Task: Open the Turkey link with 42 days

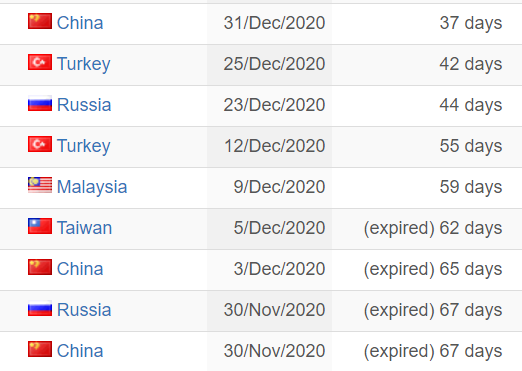Action: tap(84, 64)
